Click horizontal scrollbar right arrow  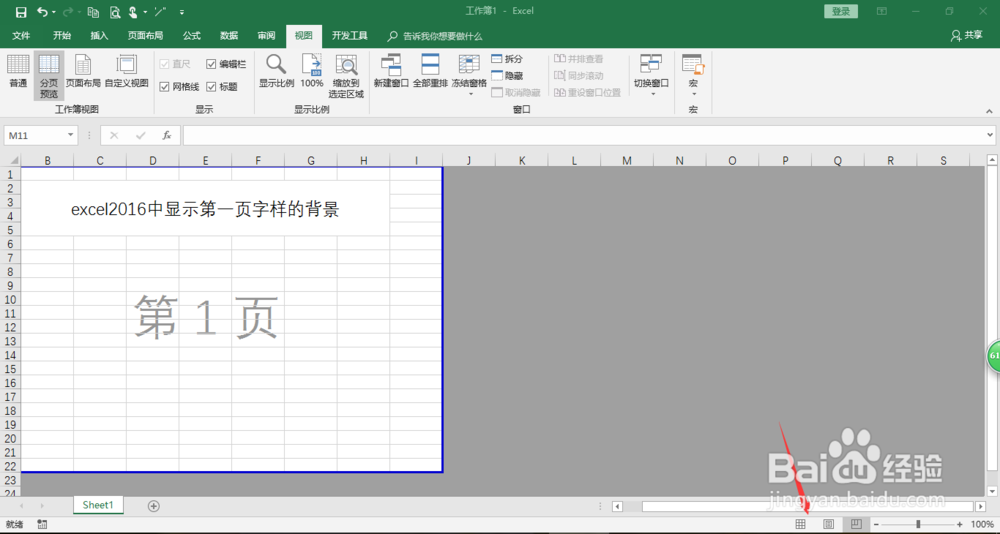[980, 507]
